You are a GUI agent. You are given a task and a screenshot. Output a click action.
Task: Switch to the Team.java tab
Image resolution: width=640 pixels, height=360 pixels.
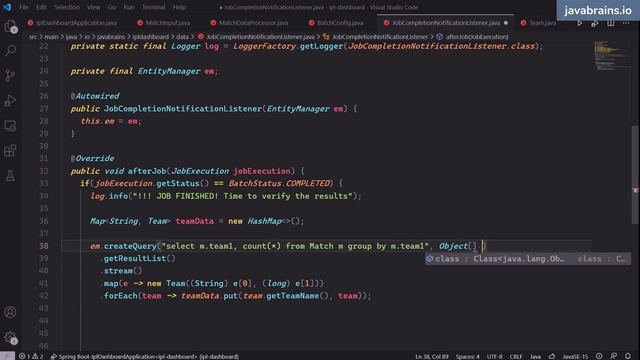coord(538,23)
